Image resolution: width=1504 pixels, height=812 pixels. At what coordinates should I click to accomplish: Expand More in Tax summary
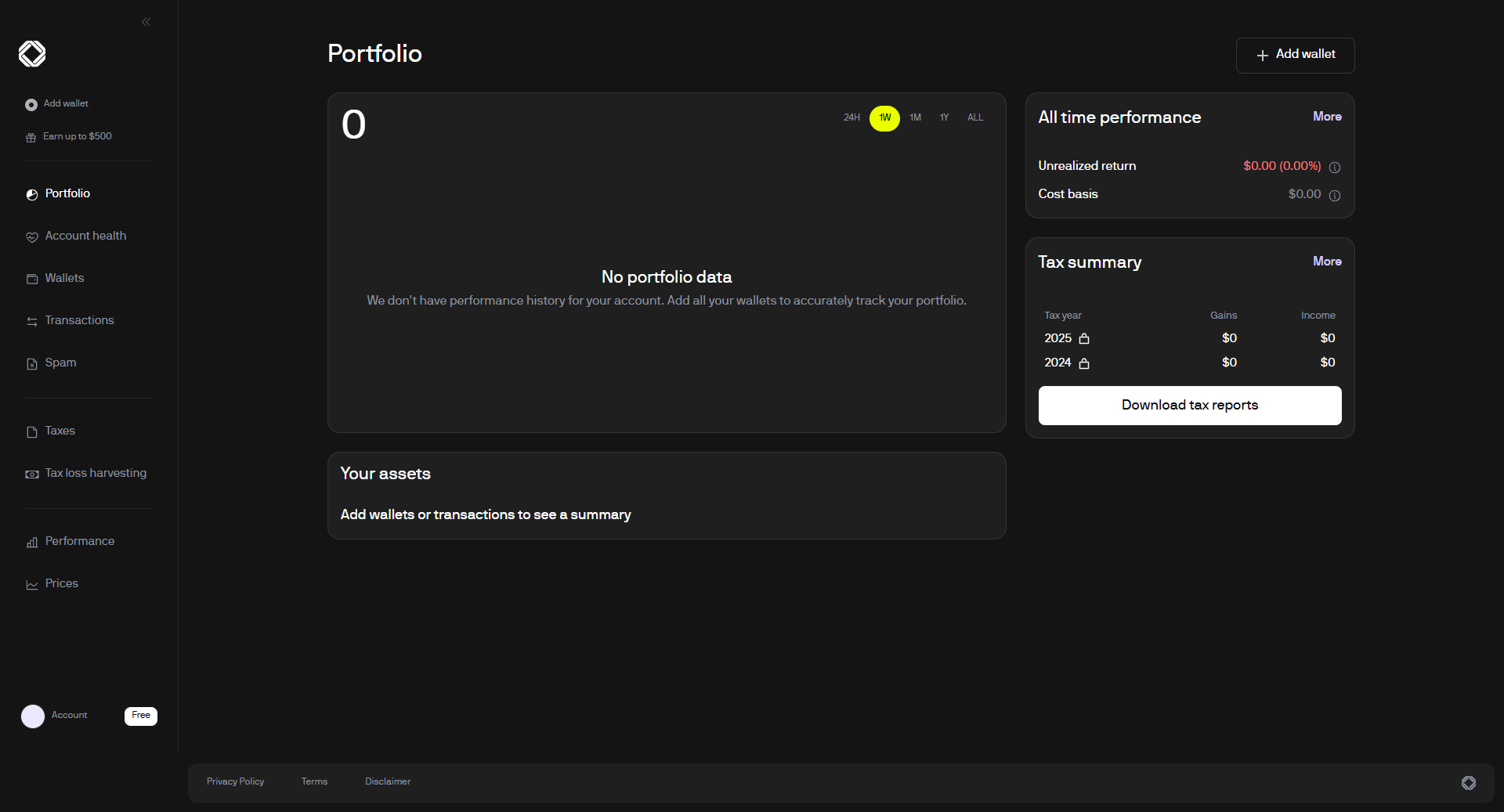click(1327, 262)
